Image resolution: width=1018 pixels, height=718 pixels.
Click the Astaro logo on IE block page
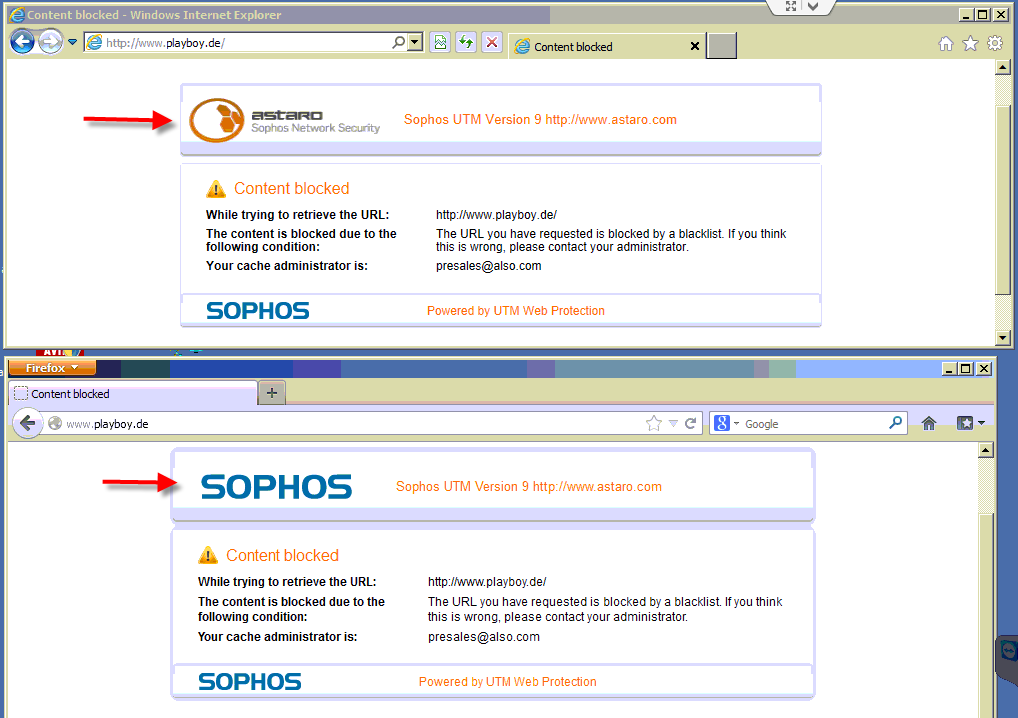click(284, 120)
